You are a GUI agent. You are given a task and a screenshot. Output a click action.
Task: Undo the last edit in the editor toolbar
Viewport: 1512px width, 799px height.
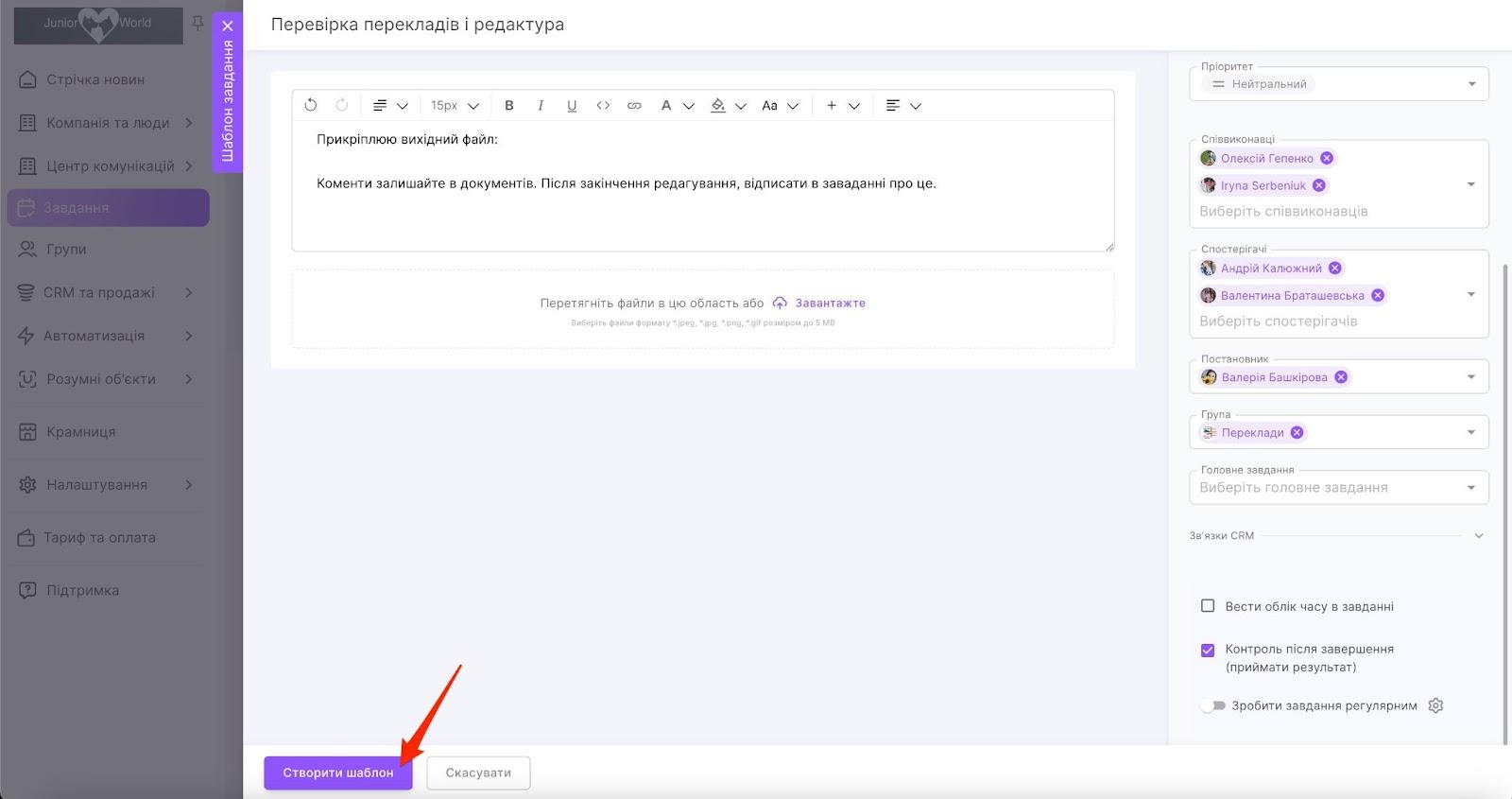(x=311, y=105)
